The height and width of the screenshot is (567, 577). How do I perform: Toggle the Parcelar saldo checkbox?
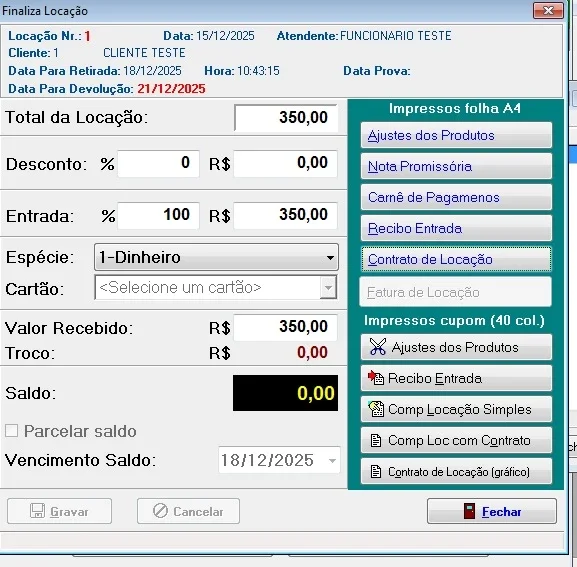11,430
